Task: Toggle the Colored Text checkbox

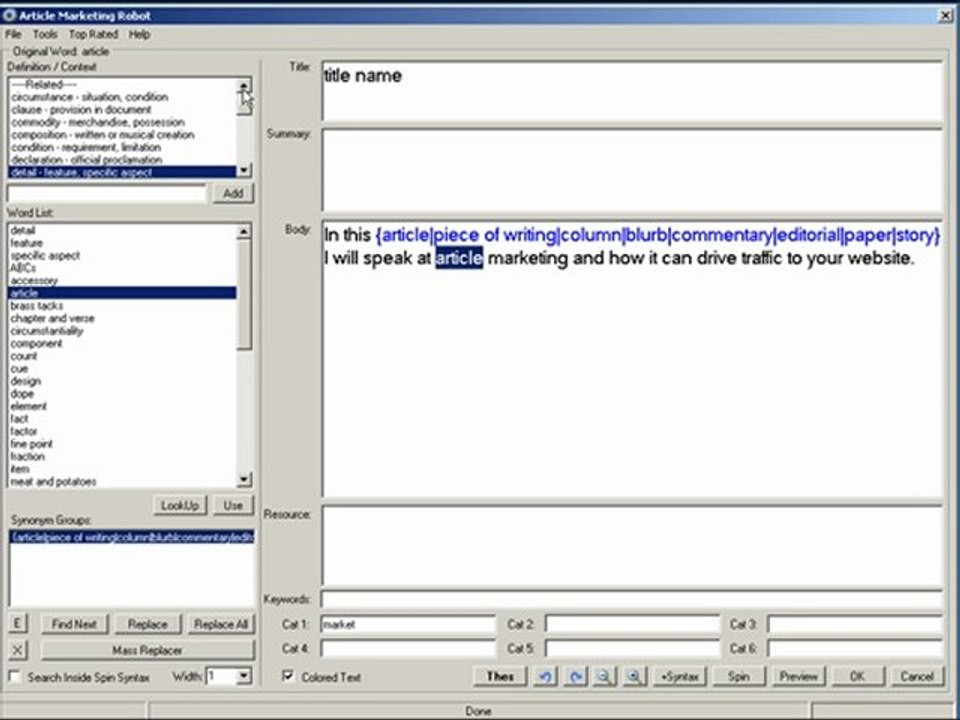Action: click(288, 676)
